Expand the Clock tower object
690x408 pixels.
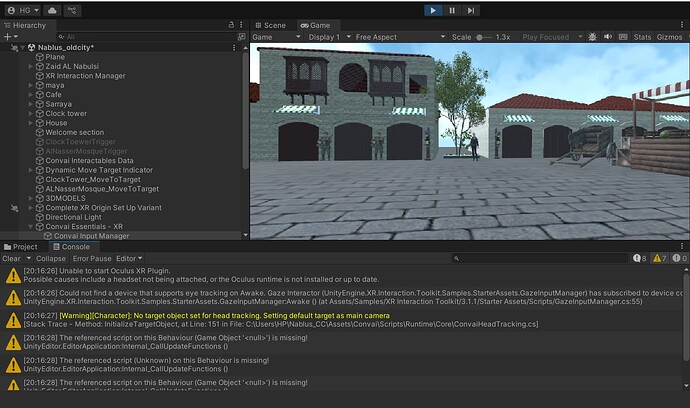[x=31, y=114]
